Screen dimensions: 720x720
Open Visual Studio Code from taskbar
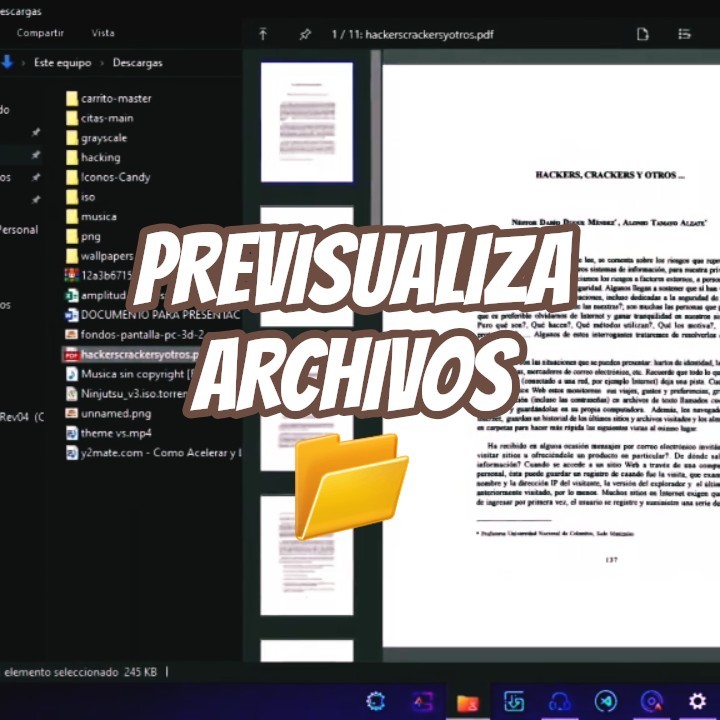[x=606, y=701]
